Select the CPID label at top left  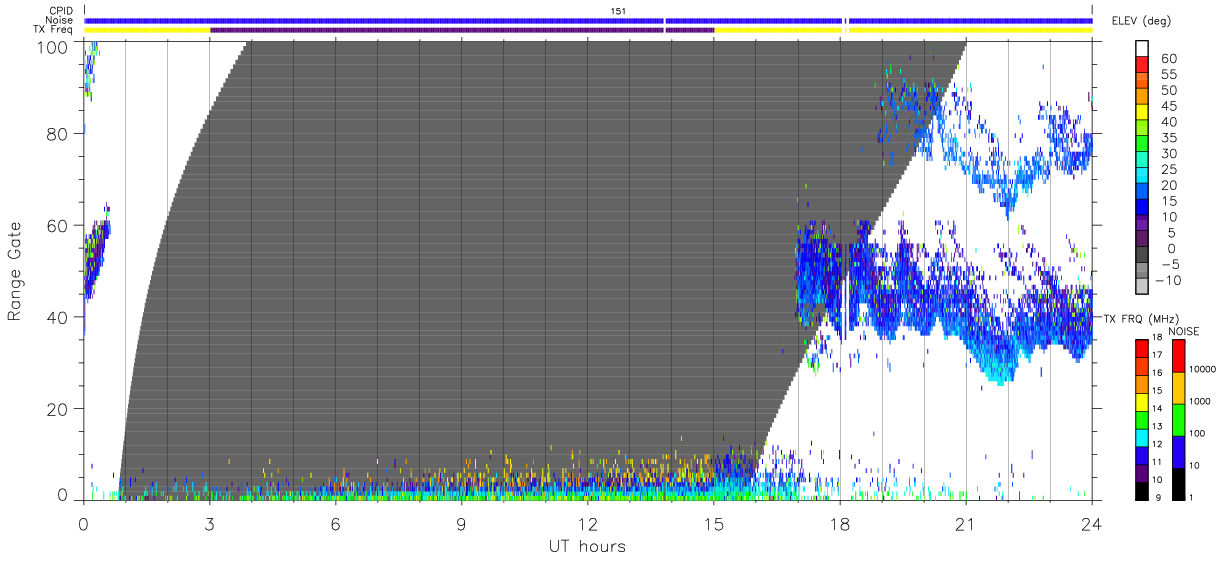click(x=62, y=11)
